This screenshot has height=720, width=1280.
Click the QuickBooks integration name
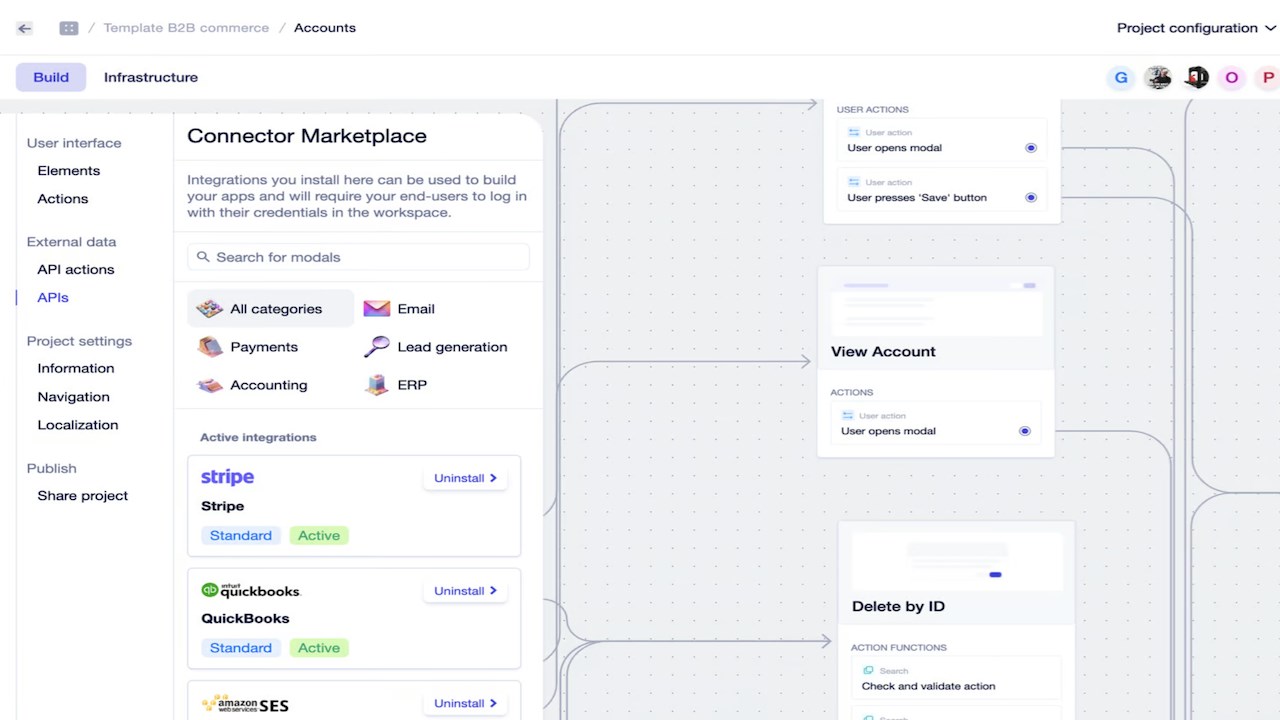pyautogui.click(x=245, y=618)
